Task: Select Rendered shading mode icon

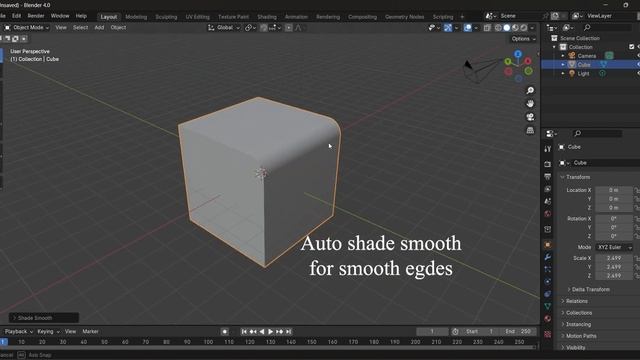Action: tap(524, 28)
